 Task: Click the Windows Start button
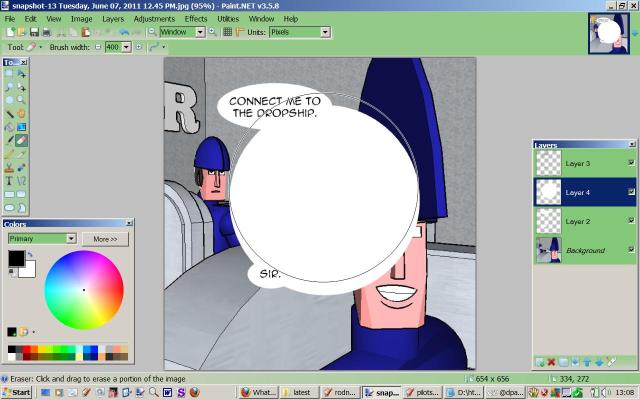coord(17,393)
